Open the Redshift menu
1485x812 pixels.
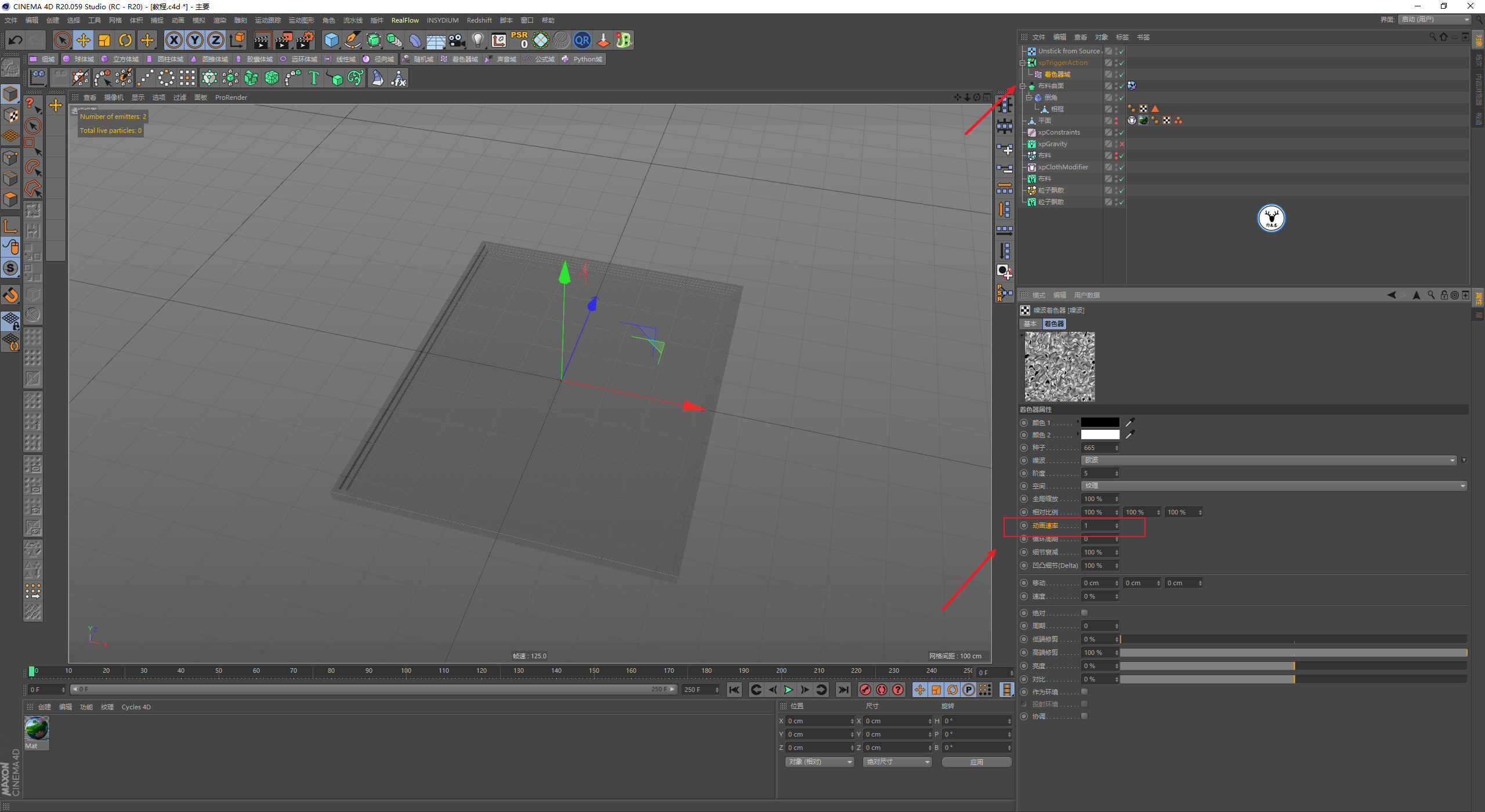pyautogui.click(x=479, y=20)
